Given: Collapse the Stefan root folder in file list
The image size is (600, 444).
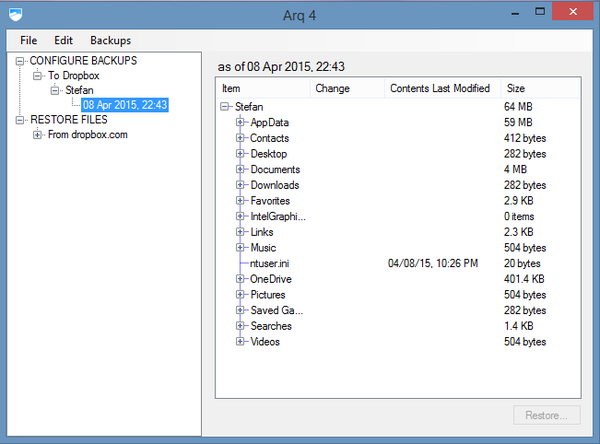Looking at the screenshot, I should [225, 107].
